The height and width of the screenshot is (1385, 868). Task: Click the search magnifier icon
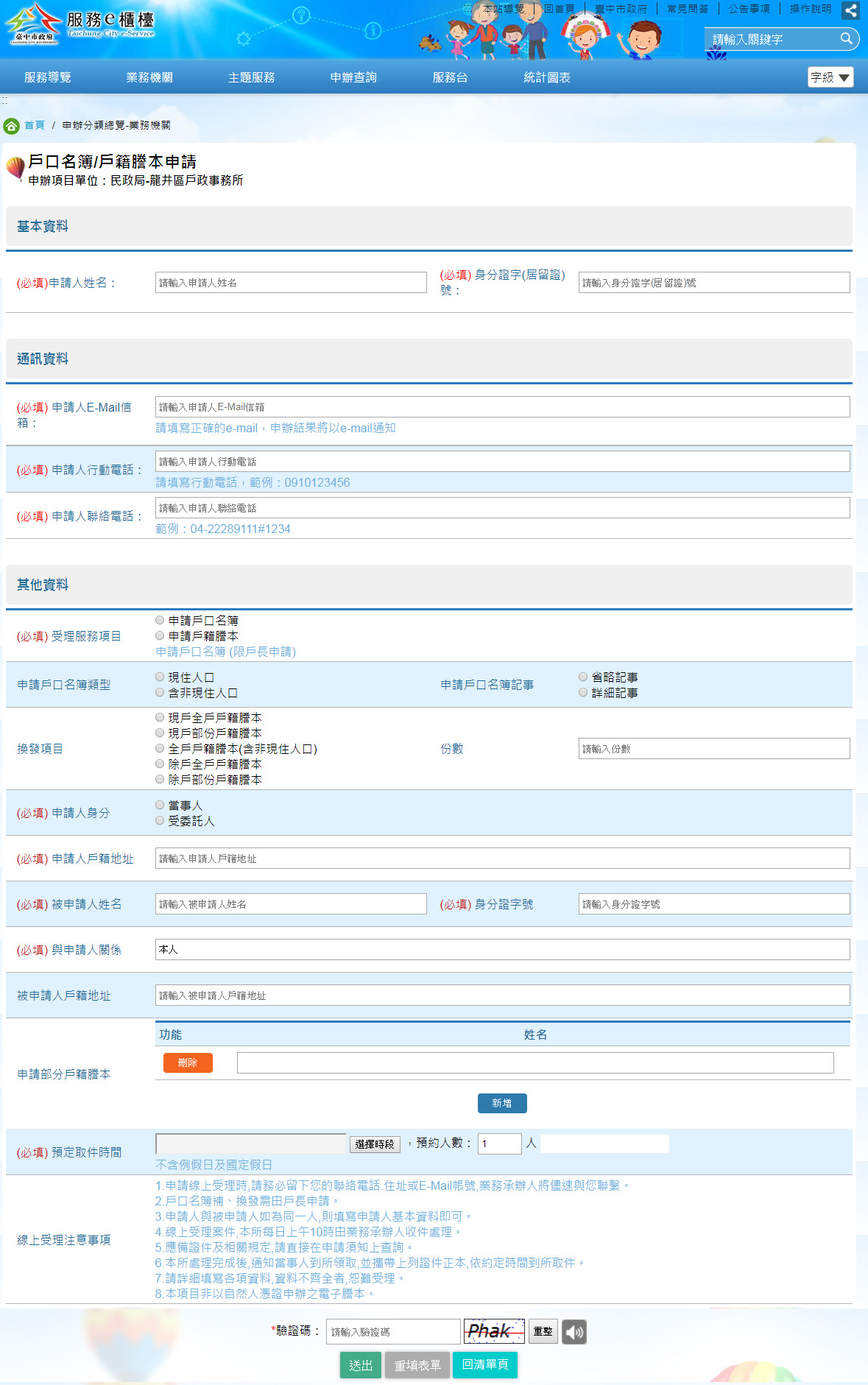(847, 38)
